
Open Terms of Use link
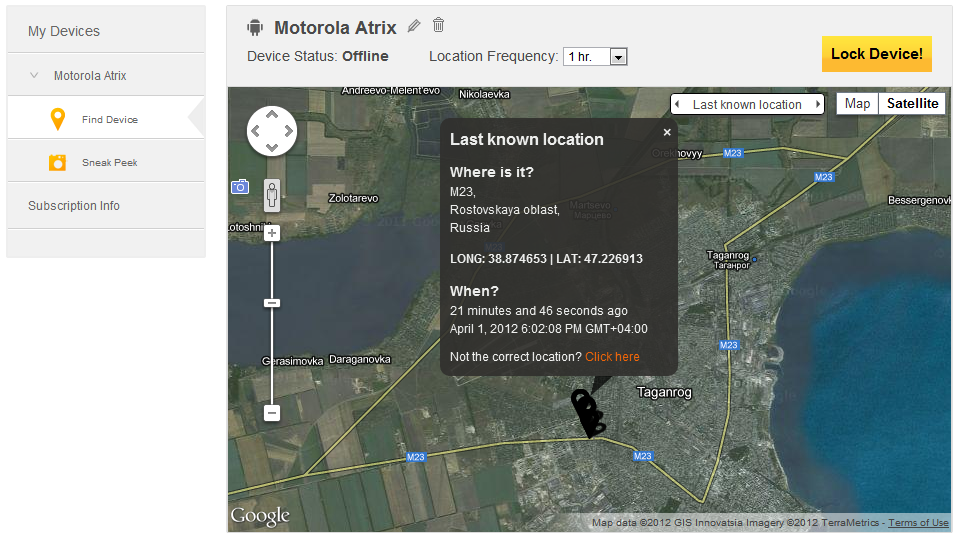(x=918, y=522)
